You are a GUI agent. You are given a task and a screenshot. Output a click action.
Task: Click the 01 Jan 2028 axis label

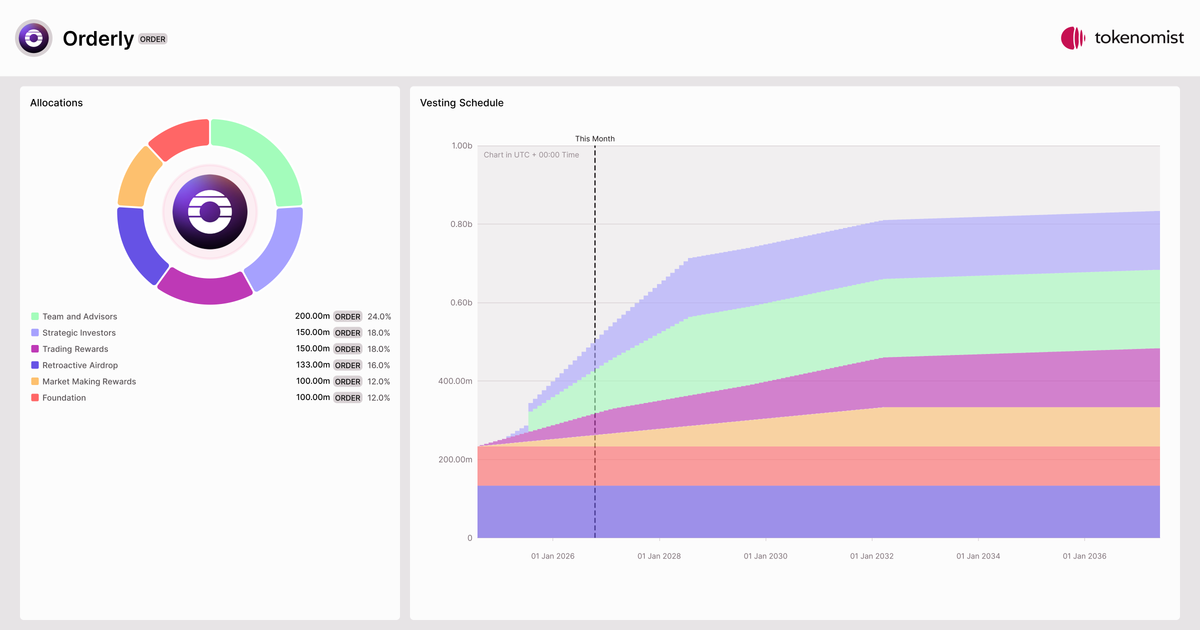click(x=658, y=556)
